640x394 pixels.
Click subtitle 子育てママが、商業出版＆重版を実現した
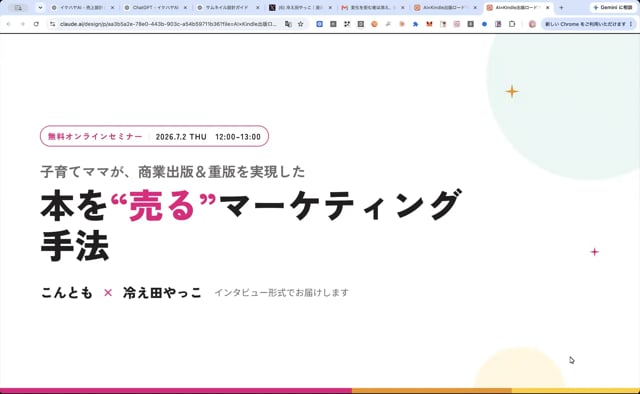[173, 171]
